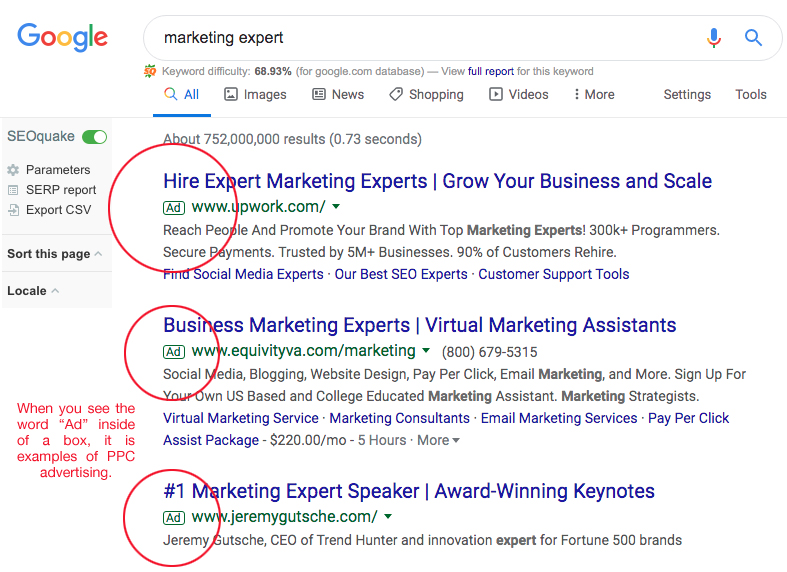Image resolution: width=787 pixels, height=572 pixels.
Task: Click the Ad badge for equivityva.com
Action: (174, 352)
